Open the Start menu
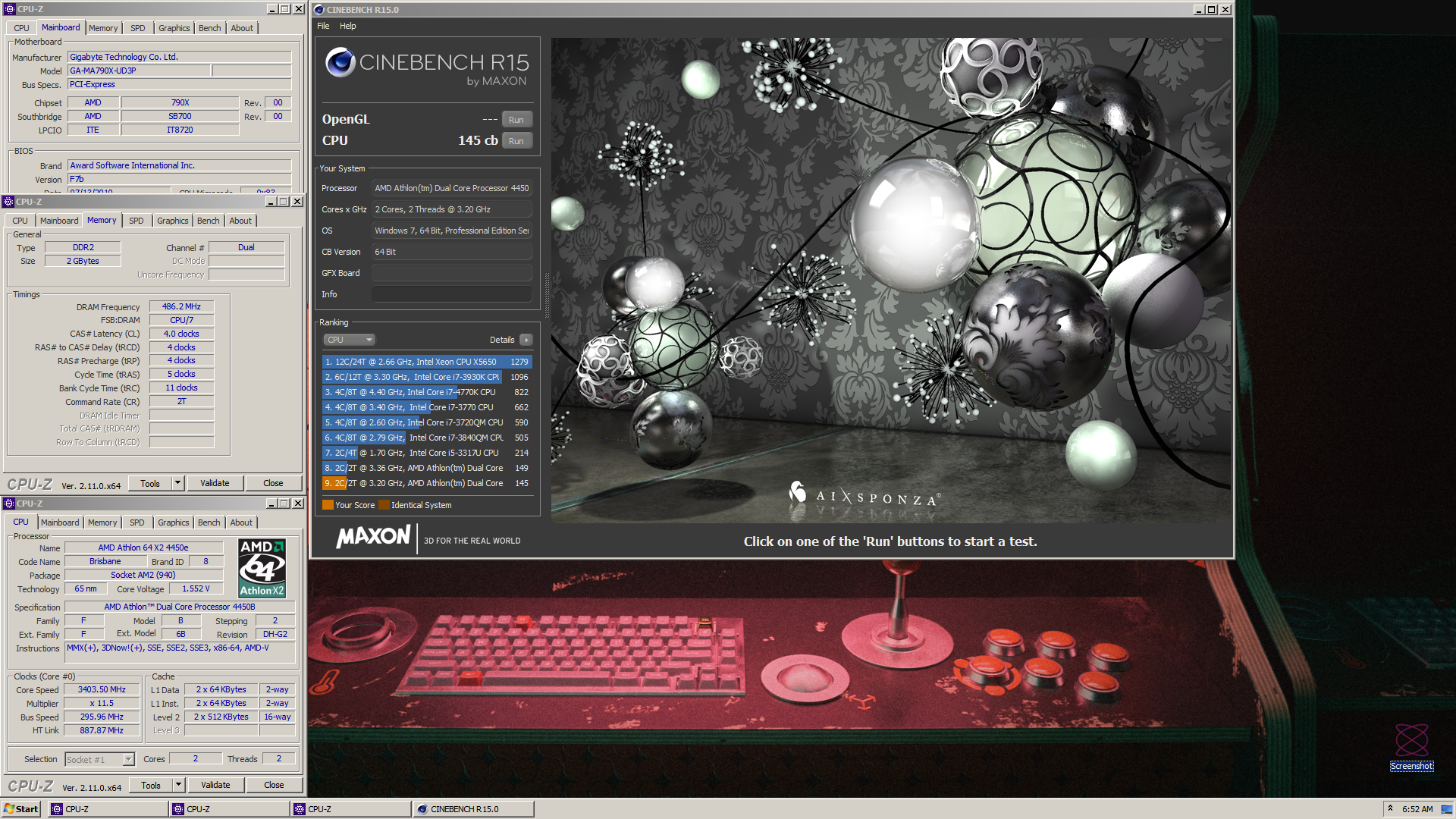 21,809
